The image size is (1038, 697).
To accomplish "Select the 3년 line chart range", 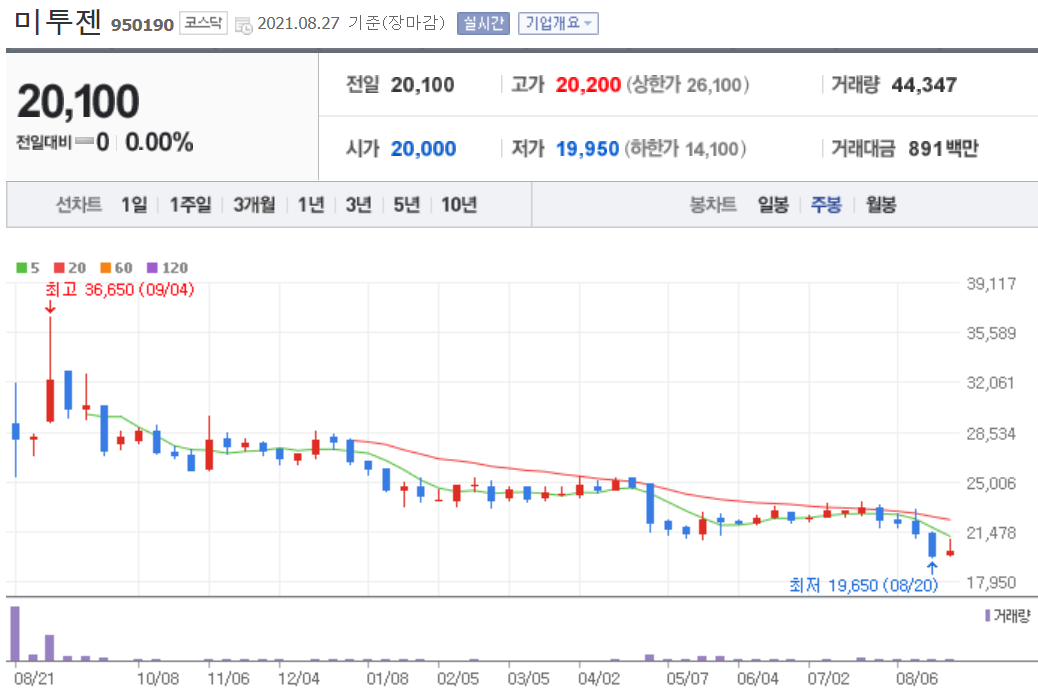I will (x=359, y=205).
